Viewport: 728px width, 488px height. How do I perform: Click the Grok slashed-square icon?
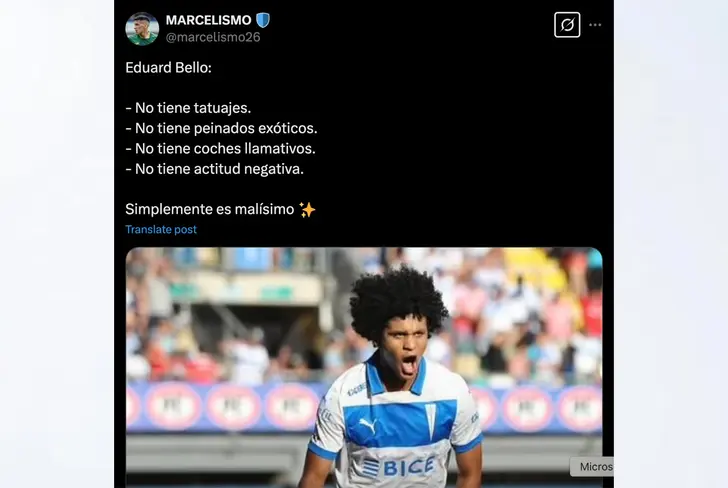[567, 25]
